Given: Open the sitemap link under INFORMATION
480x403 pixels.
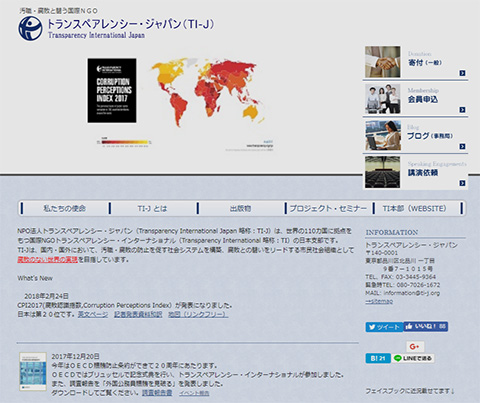Looking at the screenshot, I should point(379,301).
